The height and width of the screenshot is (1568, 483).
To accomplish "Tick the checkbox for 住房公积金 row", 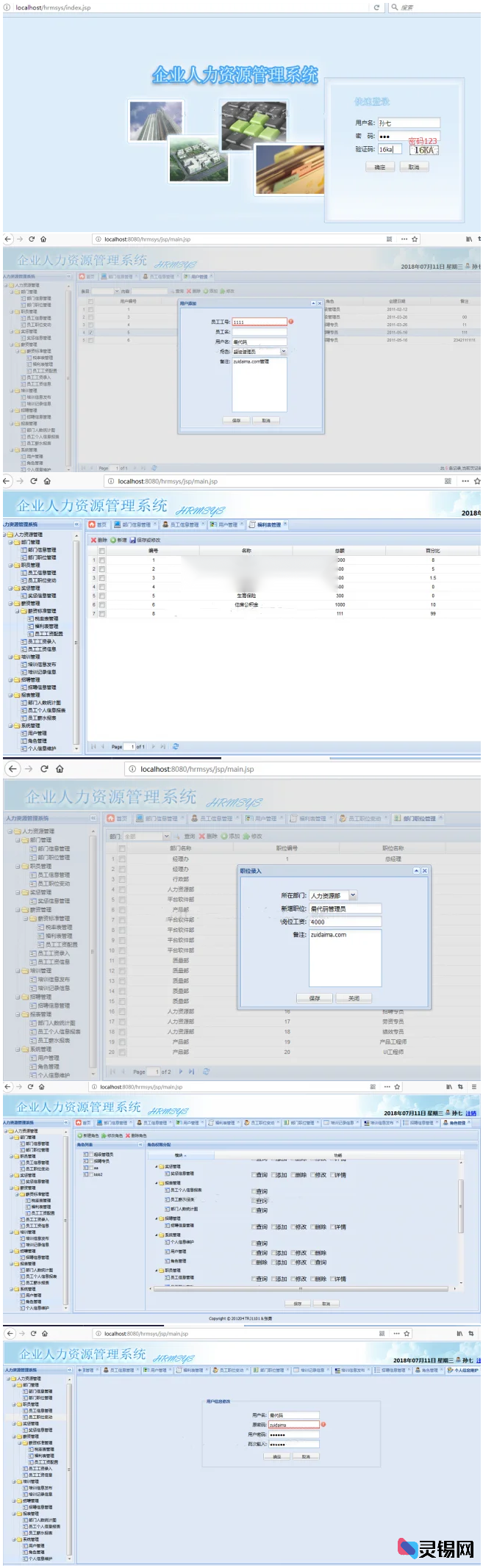I will coord(102,604).
